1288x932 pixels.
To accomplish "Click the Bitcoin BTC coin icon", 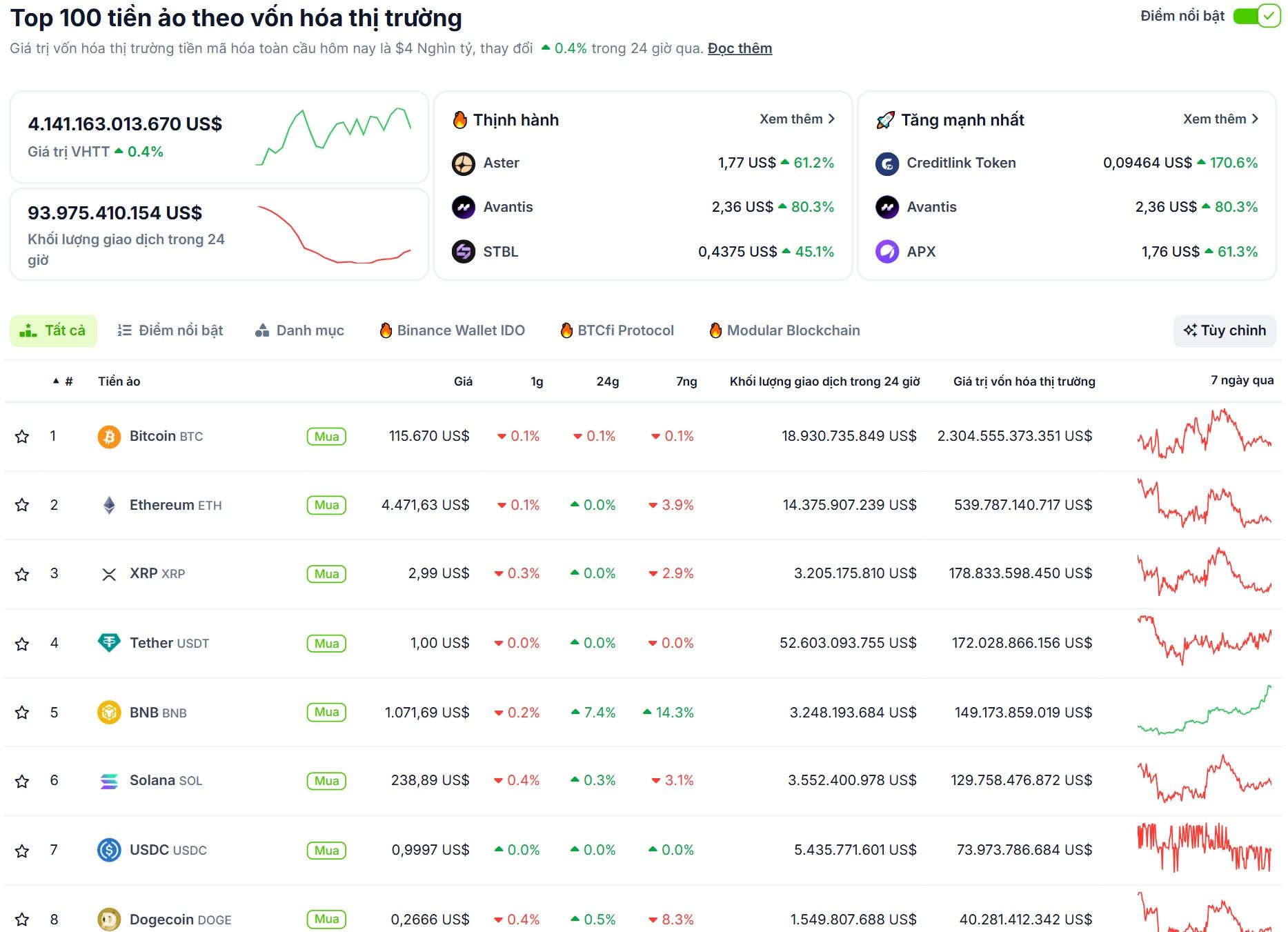I will 109,436.
